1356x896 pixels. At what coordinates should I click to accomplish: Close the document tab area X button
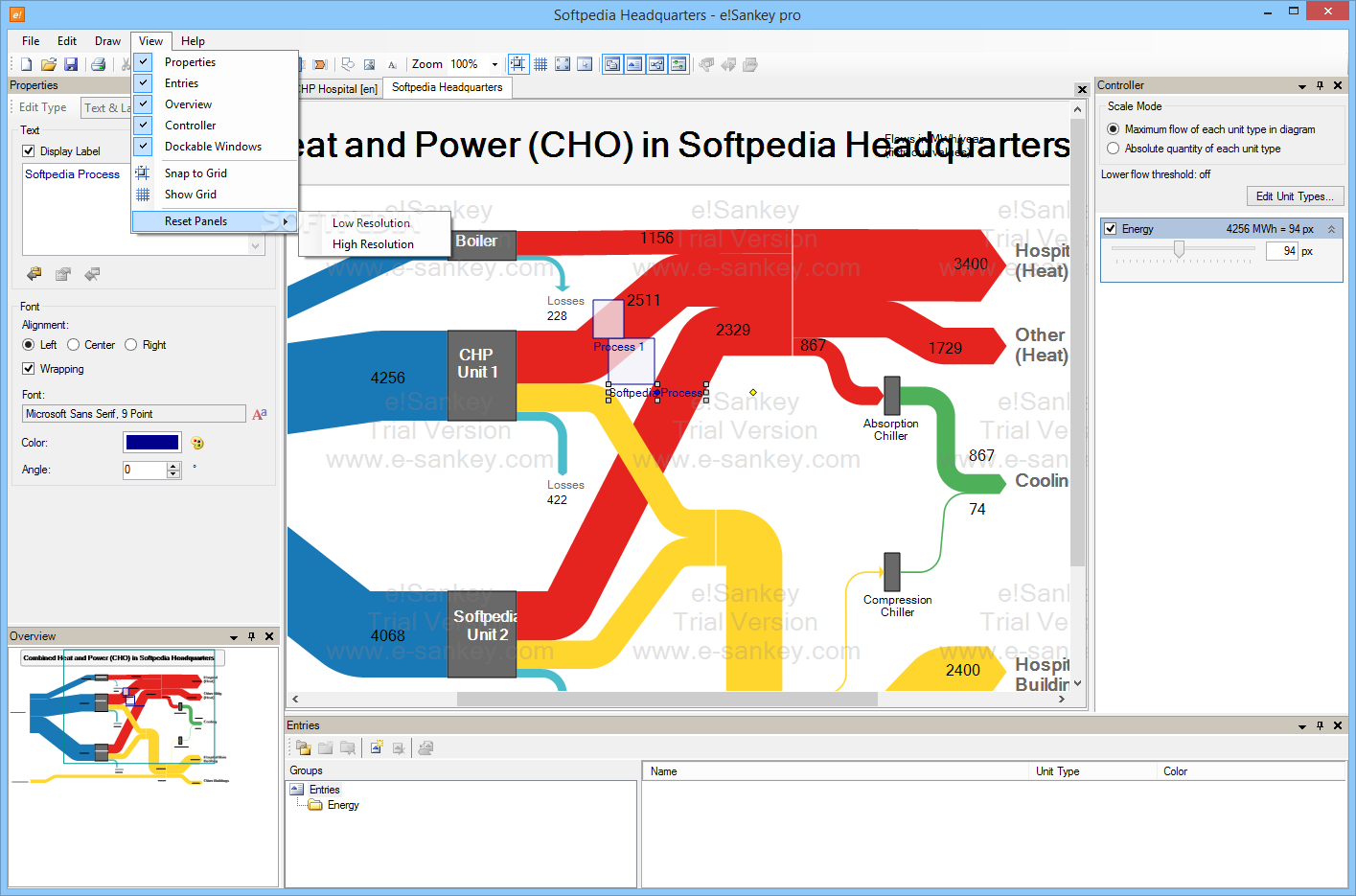point(1082,89)
